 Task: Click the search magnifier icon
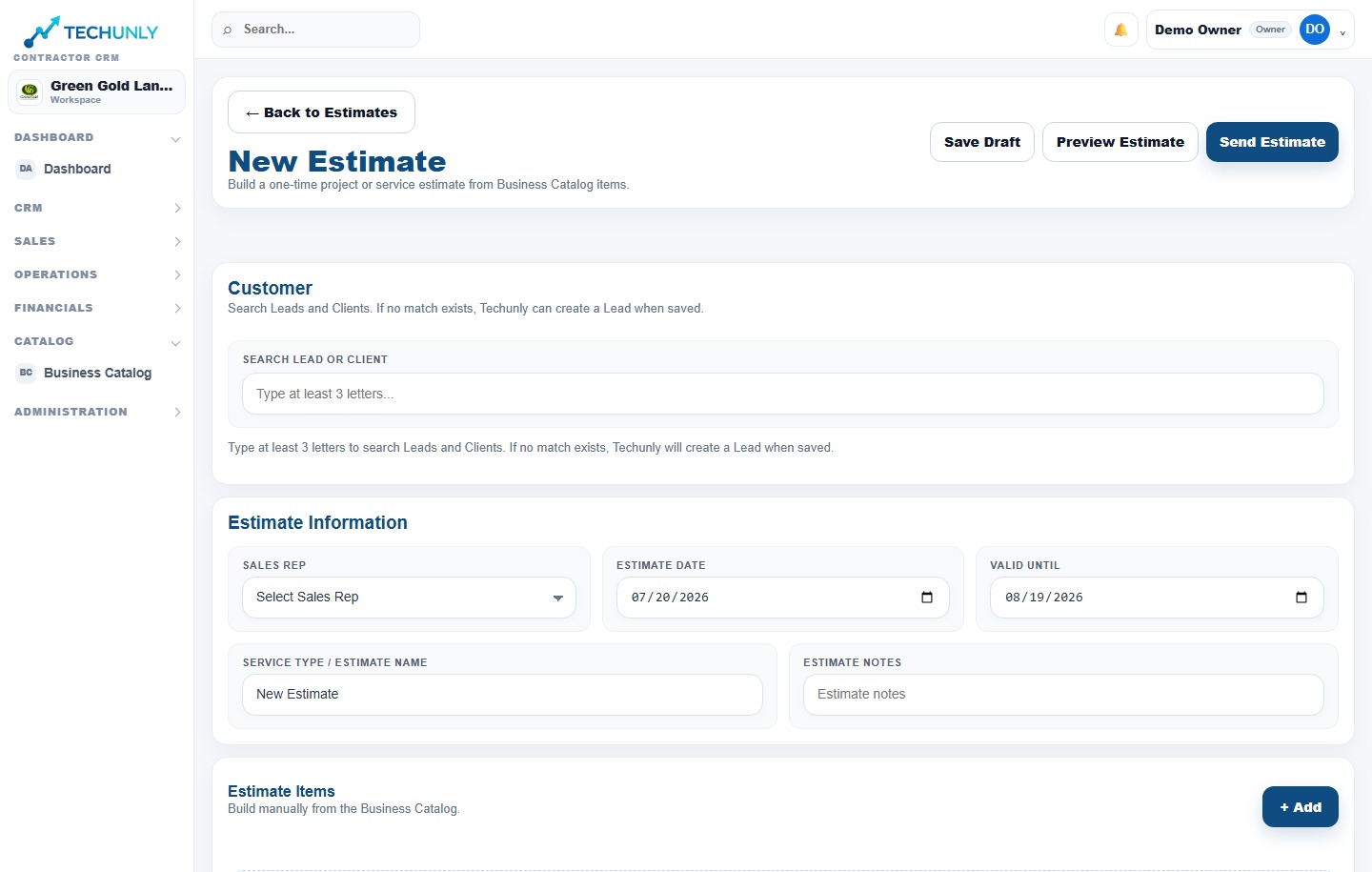[227, 30]
